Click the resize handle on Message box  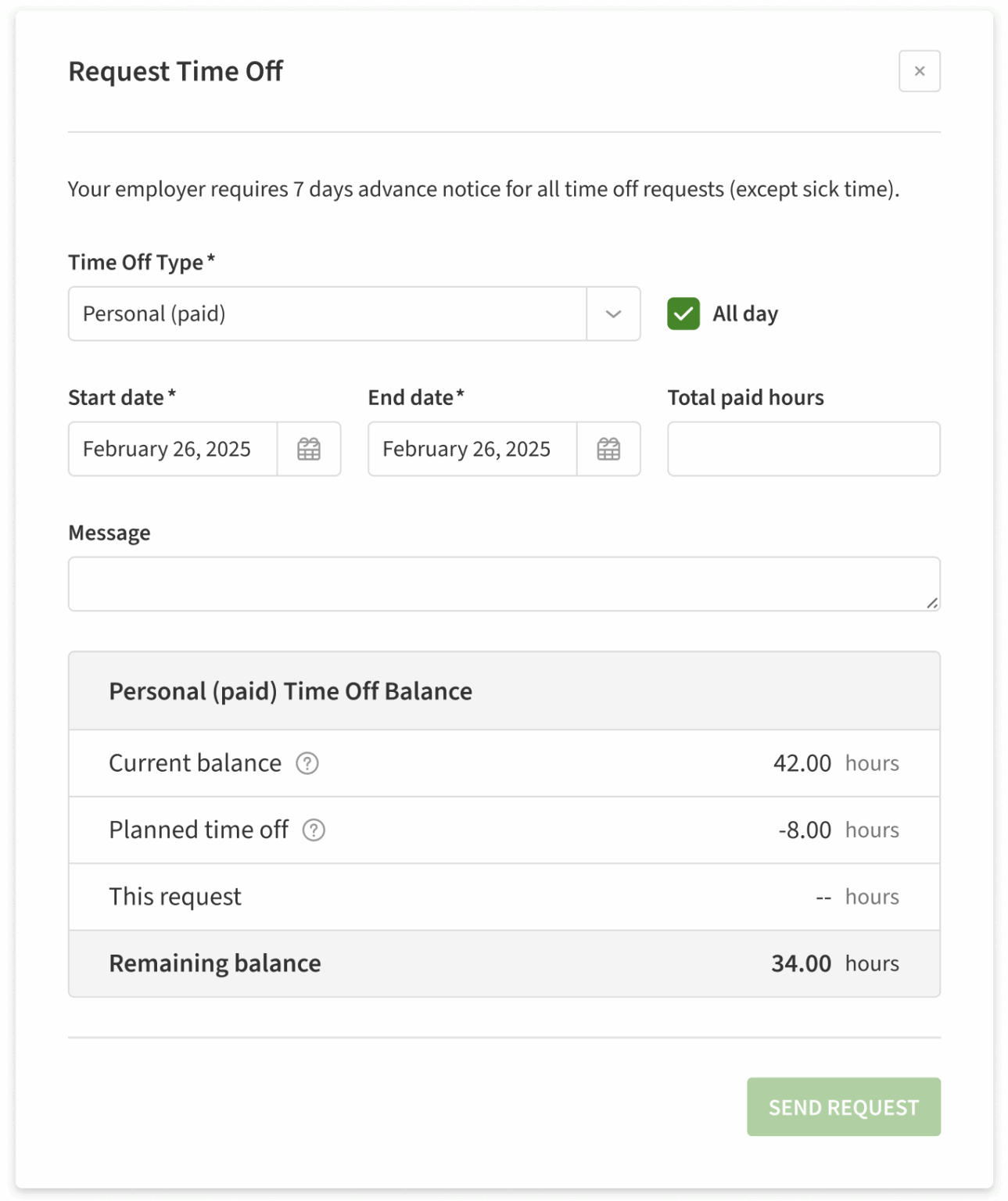coord(933,603)
